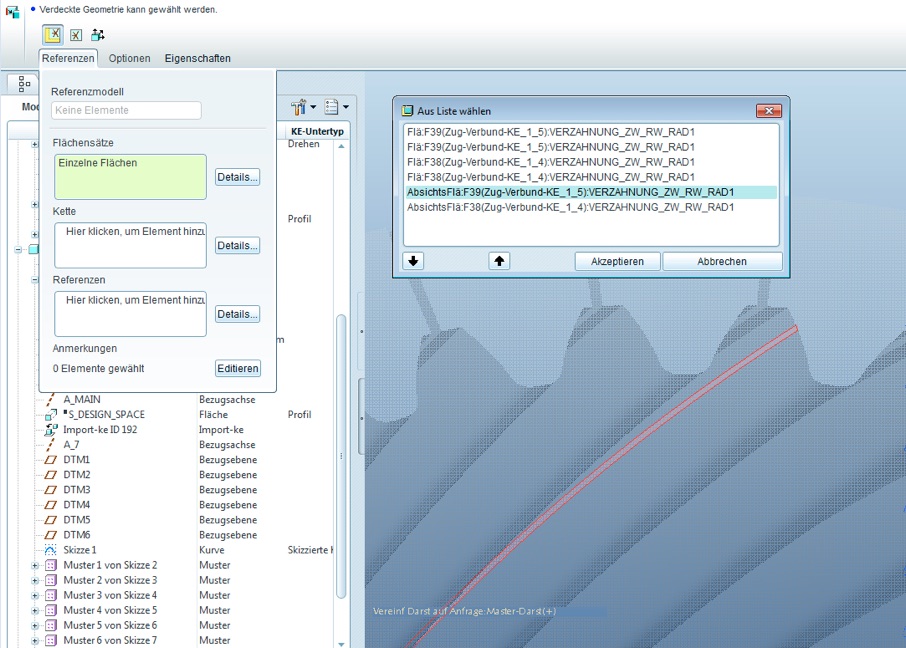Click the Drehen cell under KE-Untertyp
This screenshot has width=906, height=648.
click(303, 144)
